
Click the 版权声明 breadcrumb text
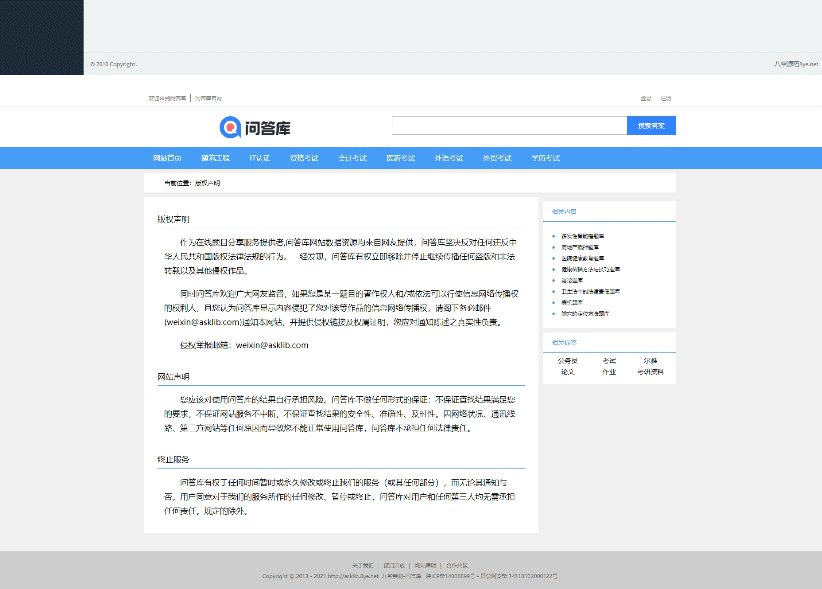[208, 183]
